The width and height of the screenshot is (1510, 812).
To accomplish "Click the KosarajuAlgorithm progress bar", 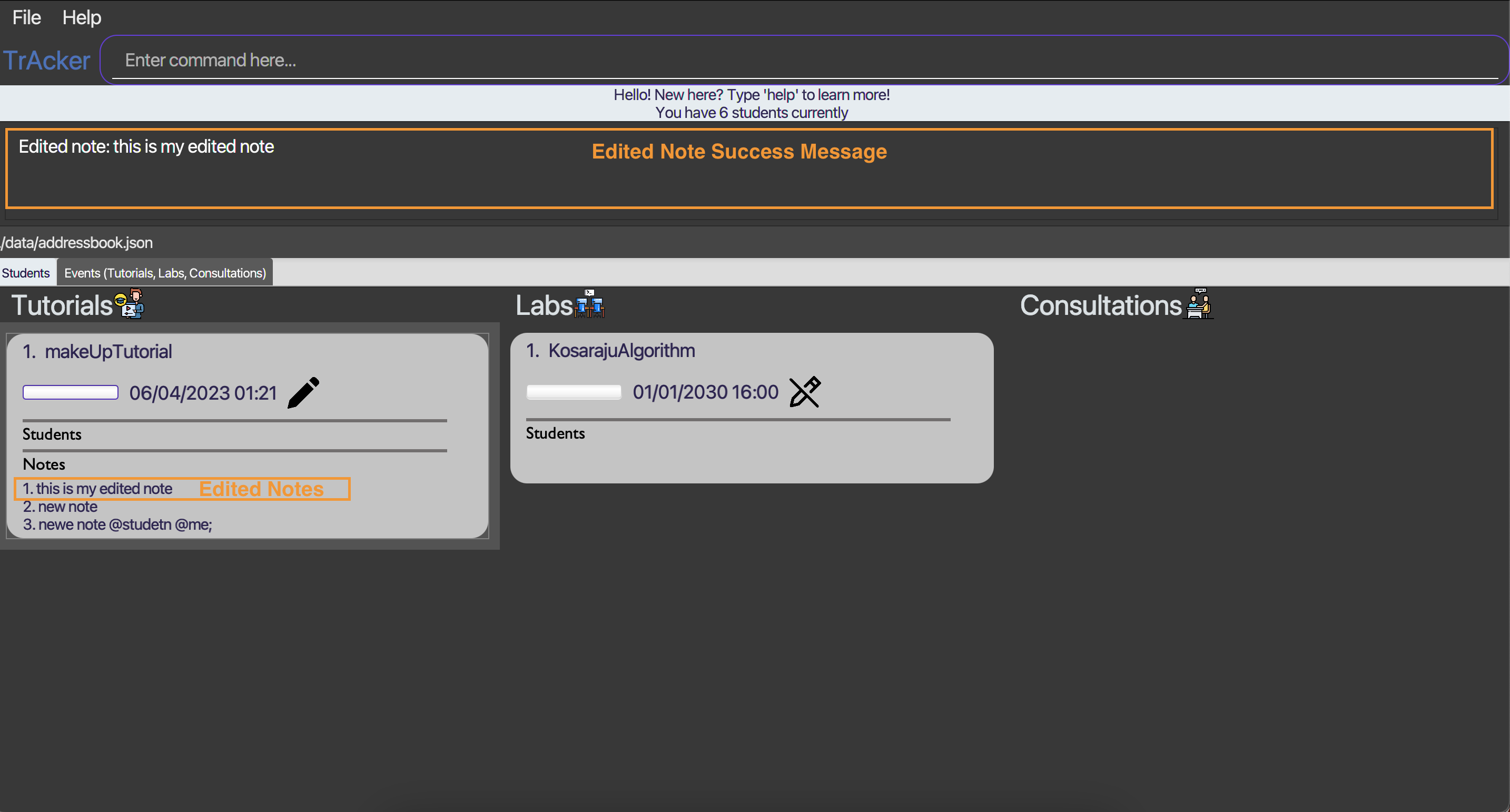I will pyautogui.click(x=574, y=392).
